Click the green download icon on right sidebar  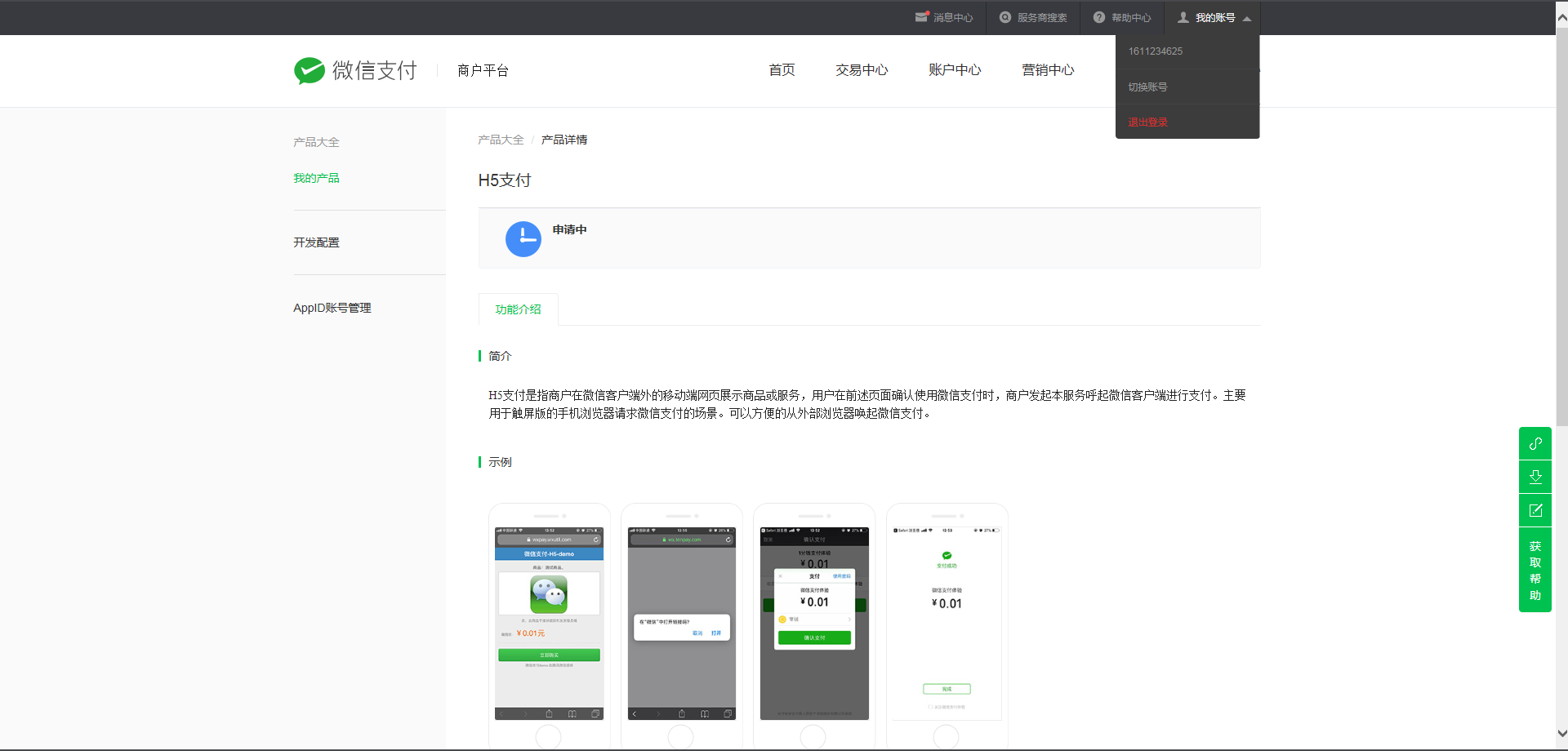[1535, 477]
